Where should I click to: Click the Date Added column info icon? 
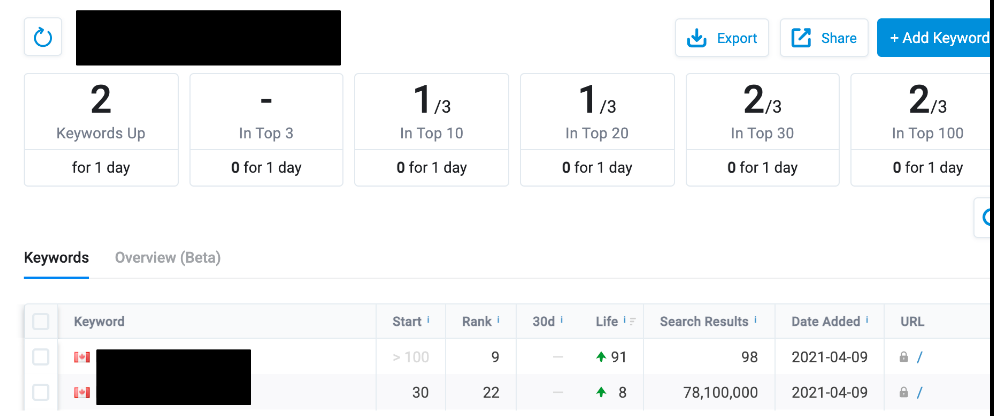point(868,321)
